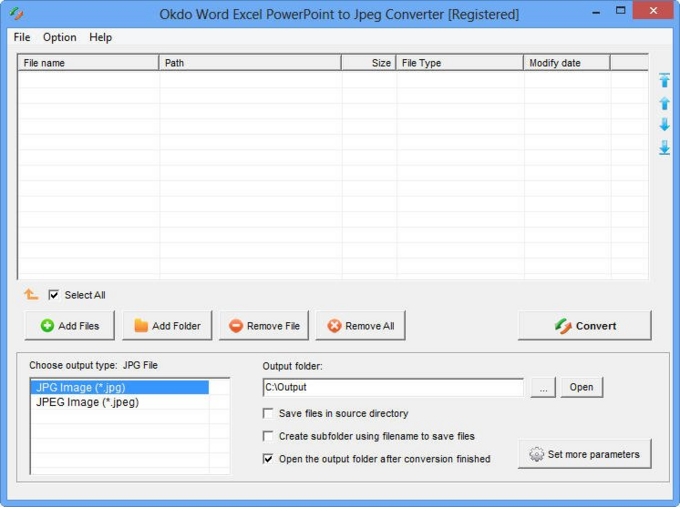This screenshot has height=516, width=680.
Task: Click the move-to-top arrow icon
Action: [664, 80]
